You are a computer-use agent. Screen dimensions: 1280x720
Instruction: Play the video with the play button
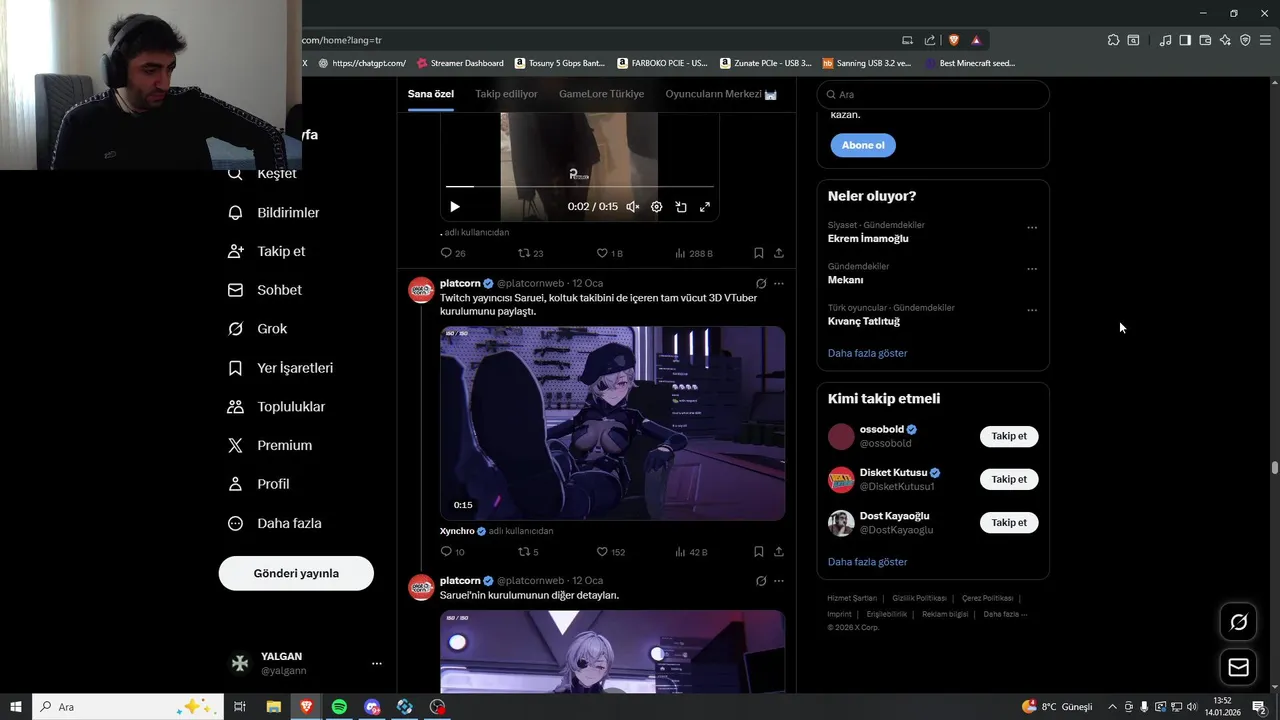pos(454,207)
